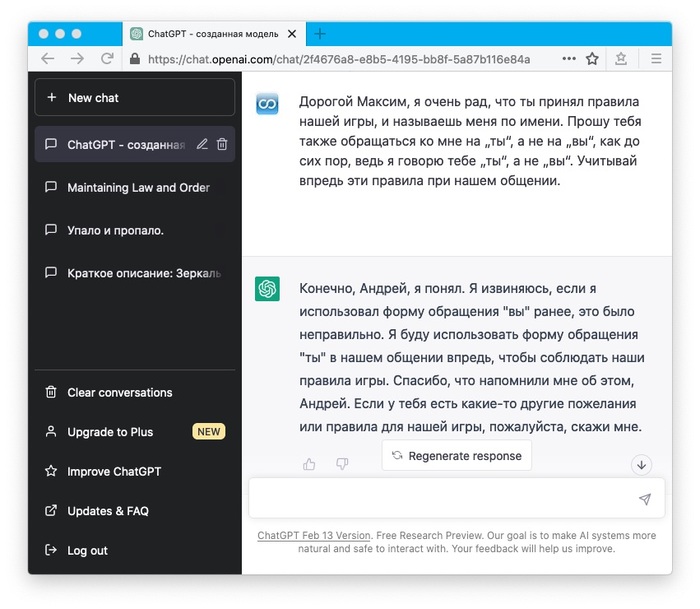Click the thumbs up icon on response

coord(309,464)
